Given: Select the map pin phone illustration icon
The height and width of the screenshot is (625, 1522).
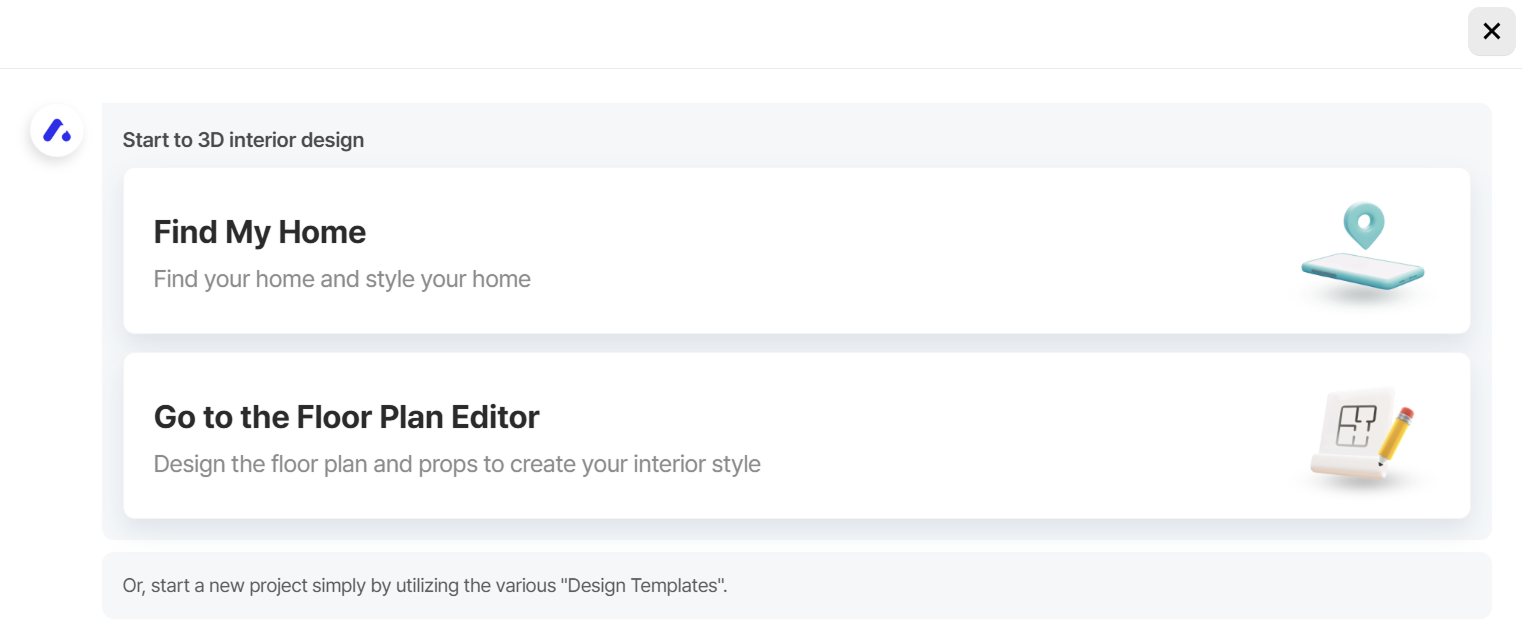Looking at the screenshot, I should click(1362, 250).
